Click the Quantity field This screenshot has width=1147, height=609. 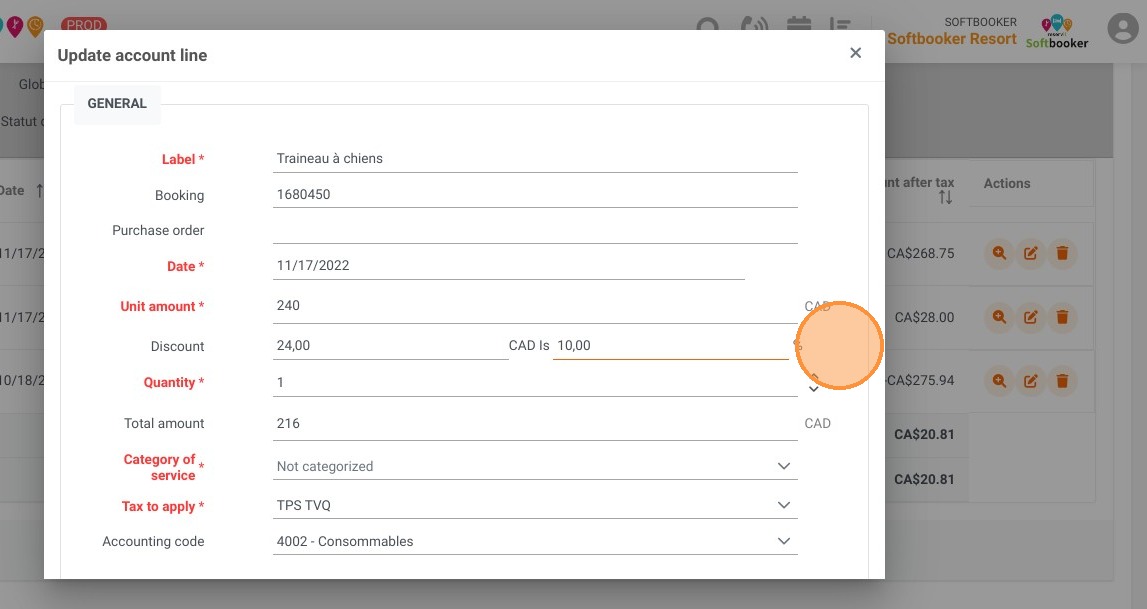[x=535, y=382]
